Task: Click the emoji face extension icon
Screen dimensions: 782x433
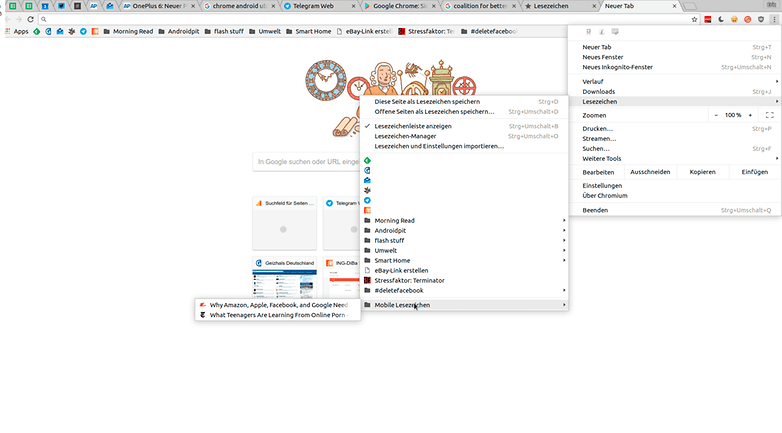Action: [734, 19]
